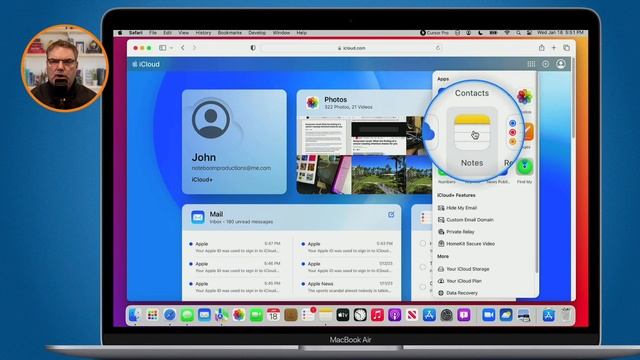Open the Find My app in the Apps panel
This screenshot has height=360, width=640.
pyautogui.click(x=524, y=167)
